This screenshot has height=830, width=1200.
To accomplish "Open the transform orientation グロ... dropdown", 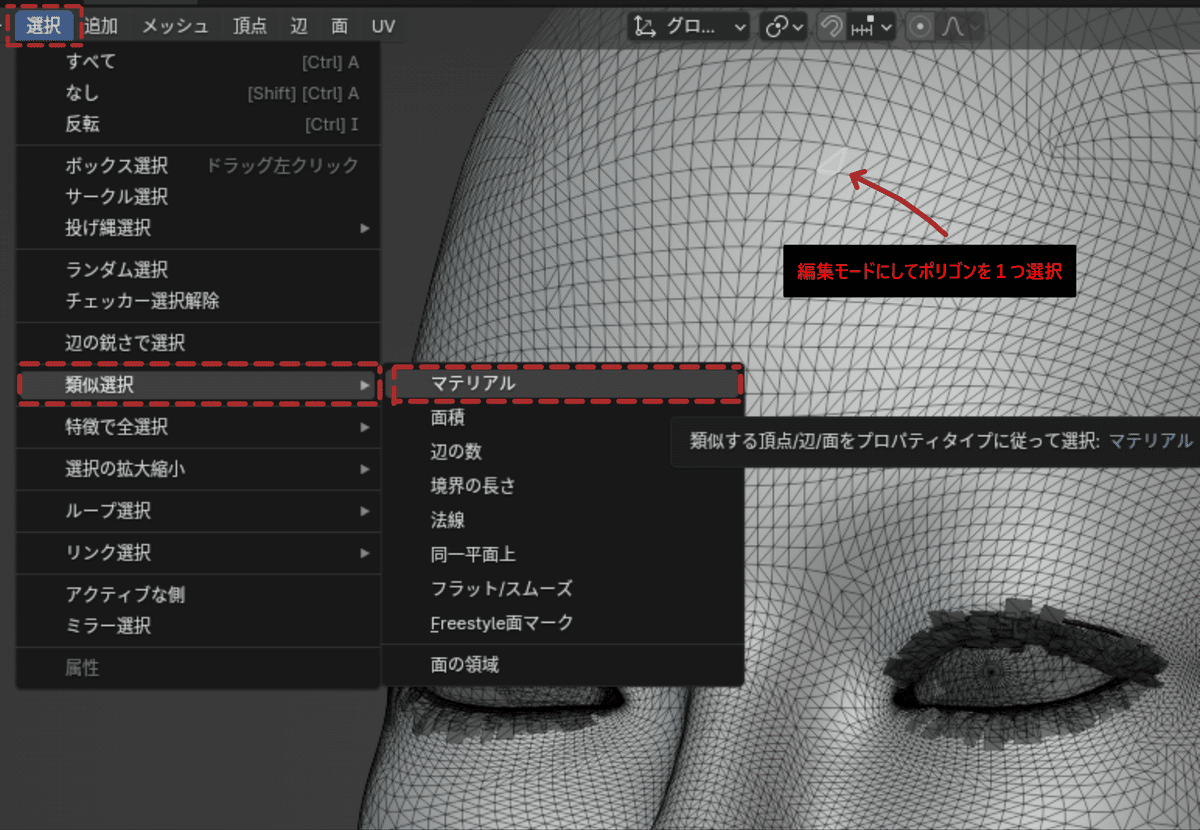I will click(x=690, y=27).
